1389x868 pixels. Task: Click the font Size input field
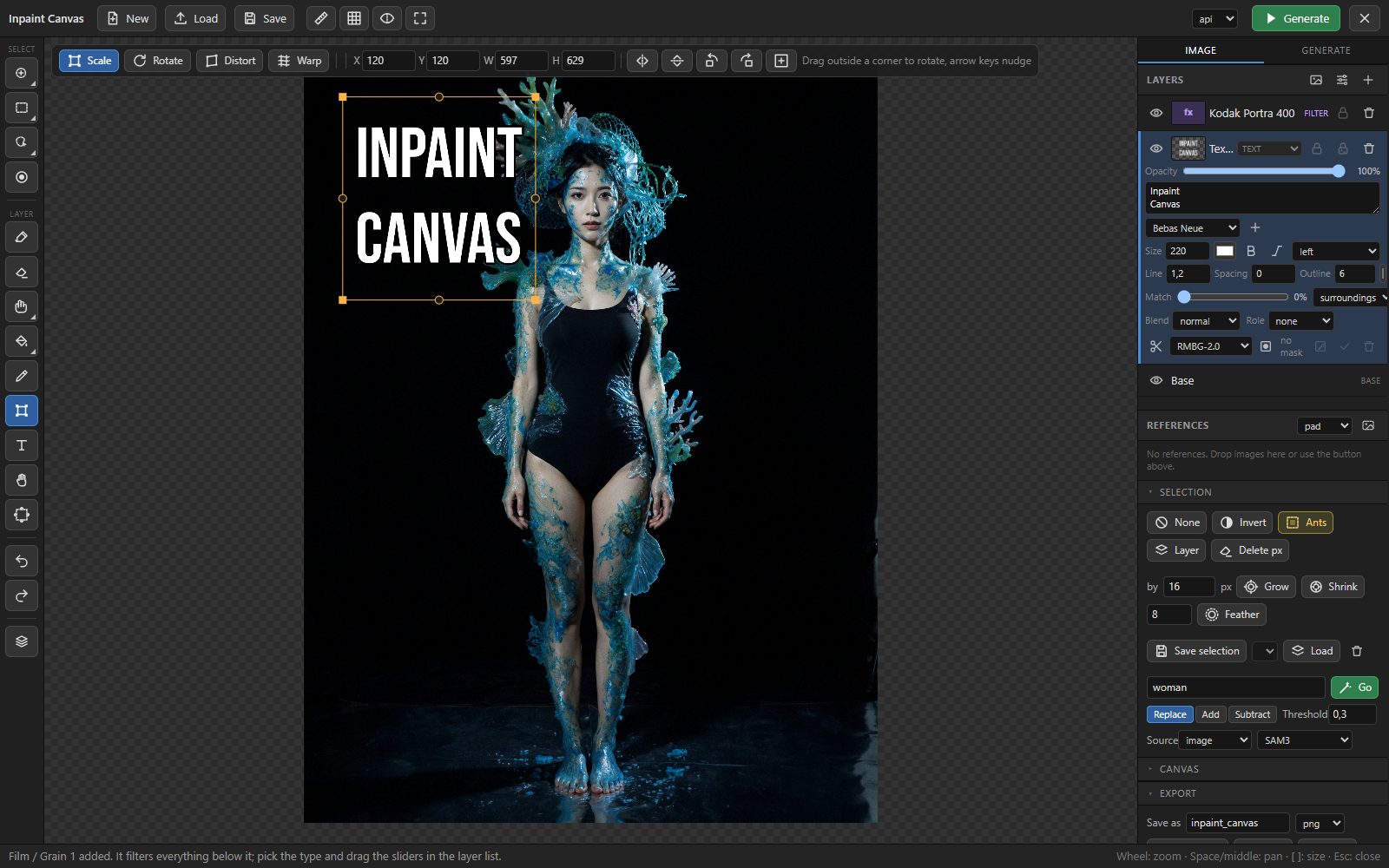pos(1188,251)
